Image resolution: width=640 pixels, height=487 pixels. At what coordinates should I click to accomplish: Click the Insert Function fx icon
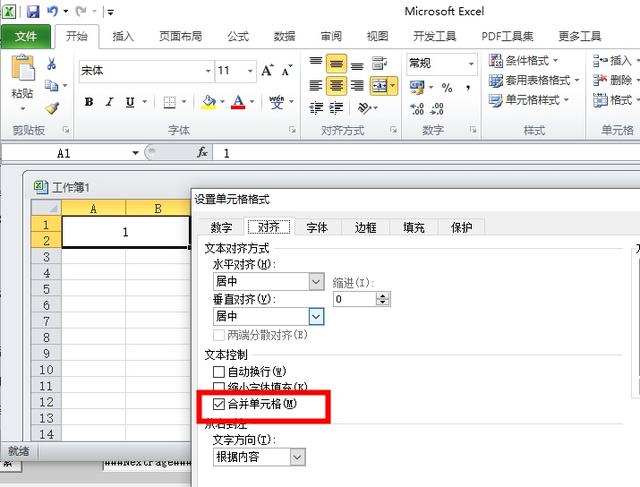[202, 153]
